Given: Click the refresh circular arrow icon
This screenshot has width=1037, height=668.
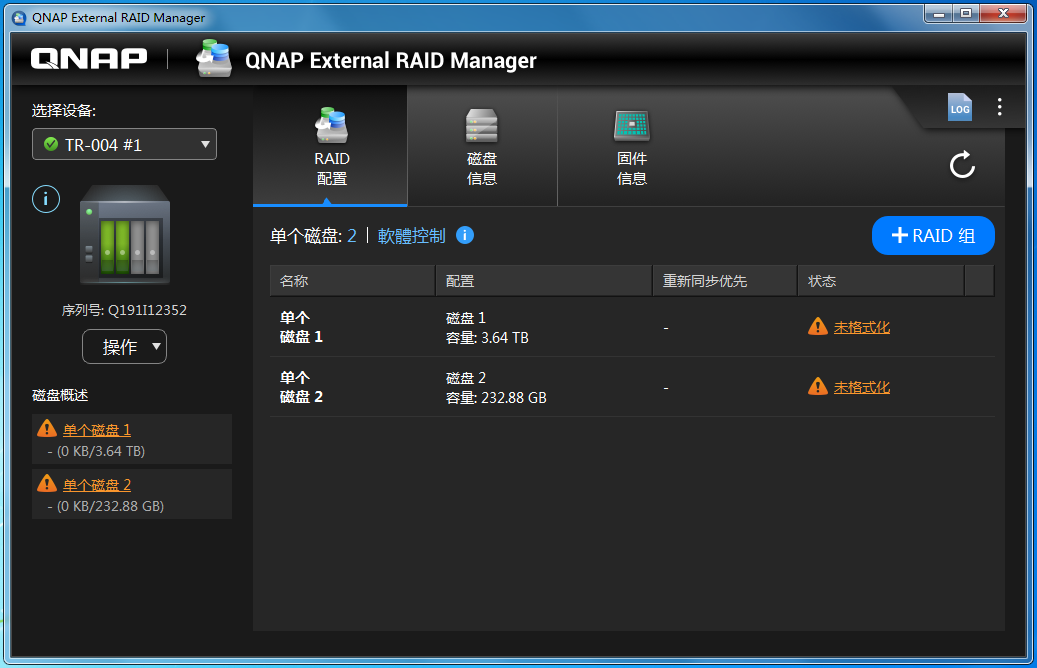Looking at the screenshot, I should (962, 165).
